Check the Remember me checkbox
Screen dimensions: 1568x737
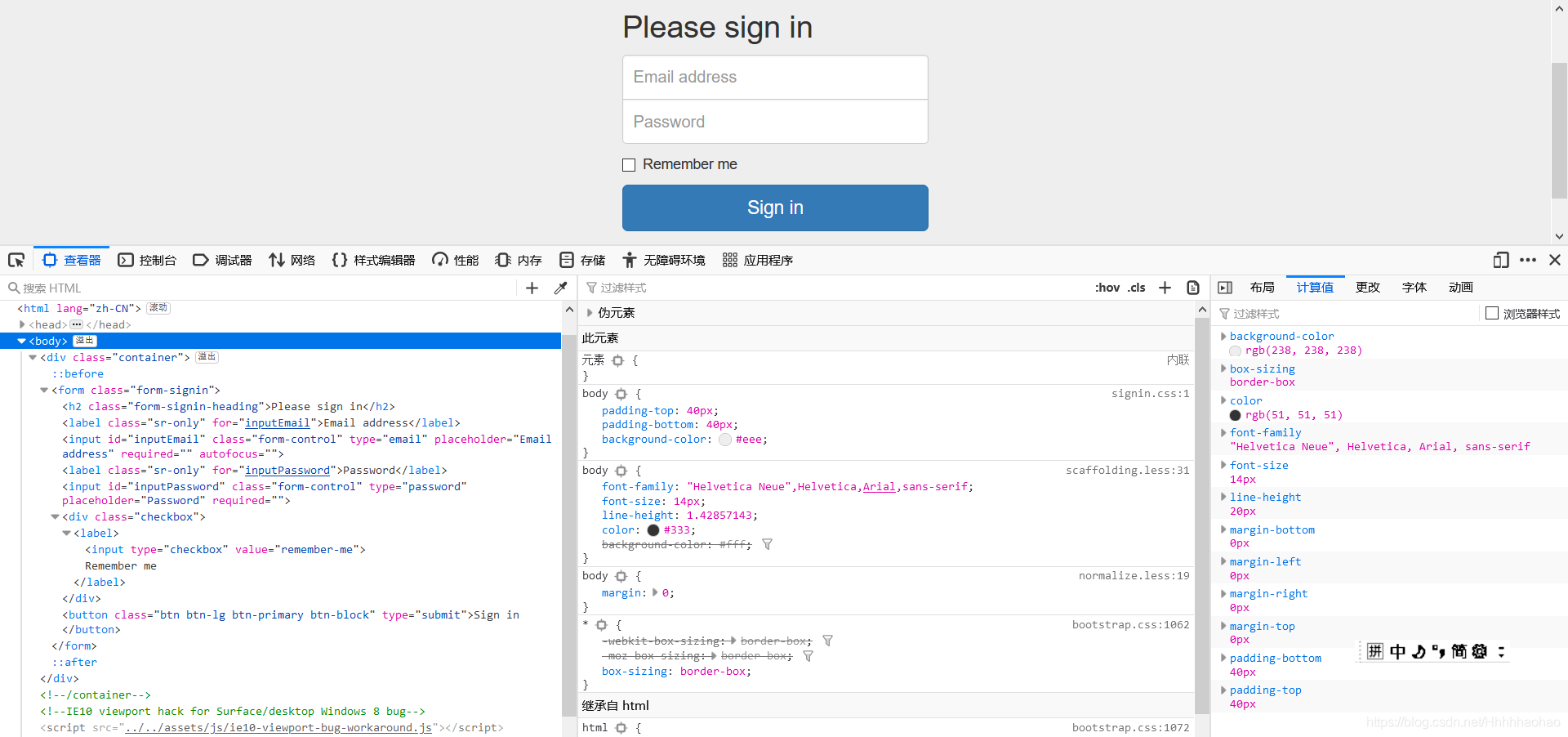pyautogui.click(x=629, y=165)
